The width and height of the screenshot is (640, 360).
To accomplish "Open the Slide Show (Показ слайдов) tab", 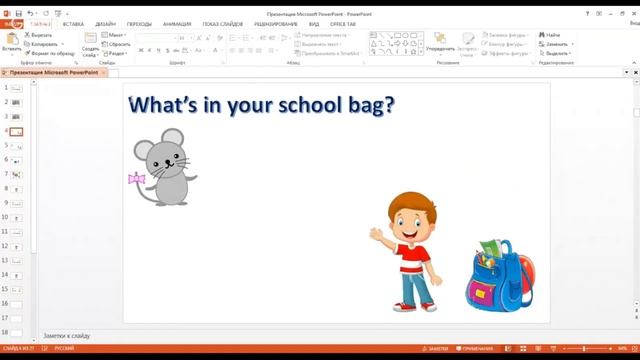I will coord(222,24).
